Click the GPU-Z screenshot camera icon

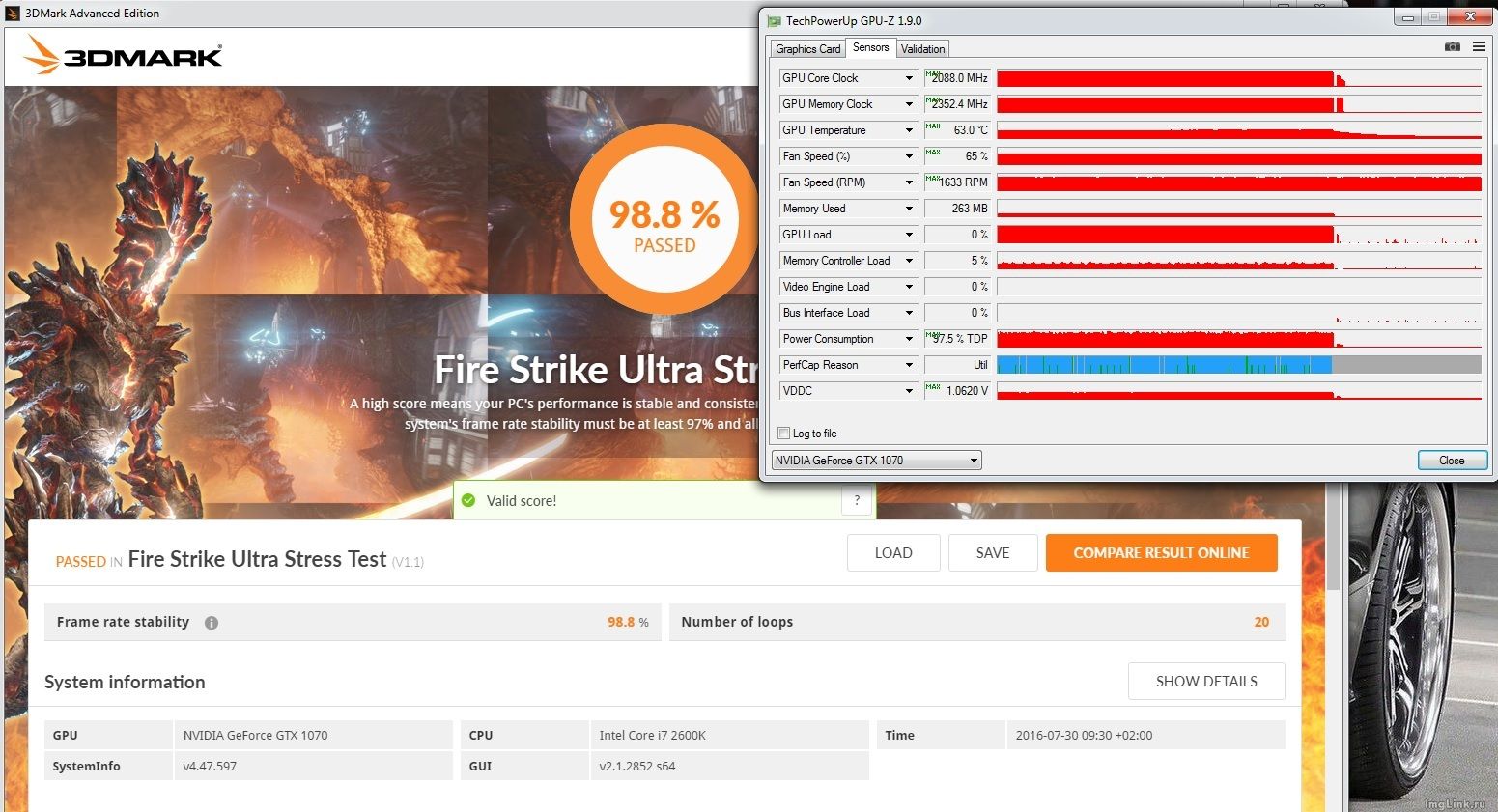coord(1452,46)
